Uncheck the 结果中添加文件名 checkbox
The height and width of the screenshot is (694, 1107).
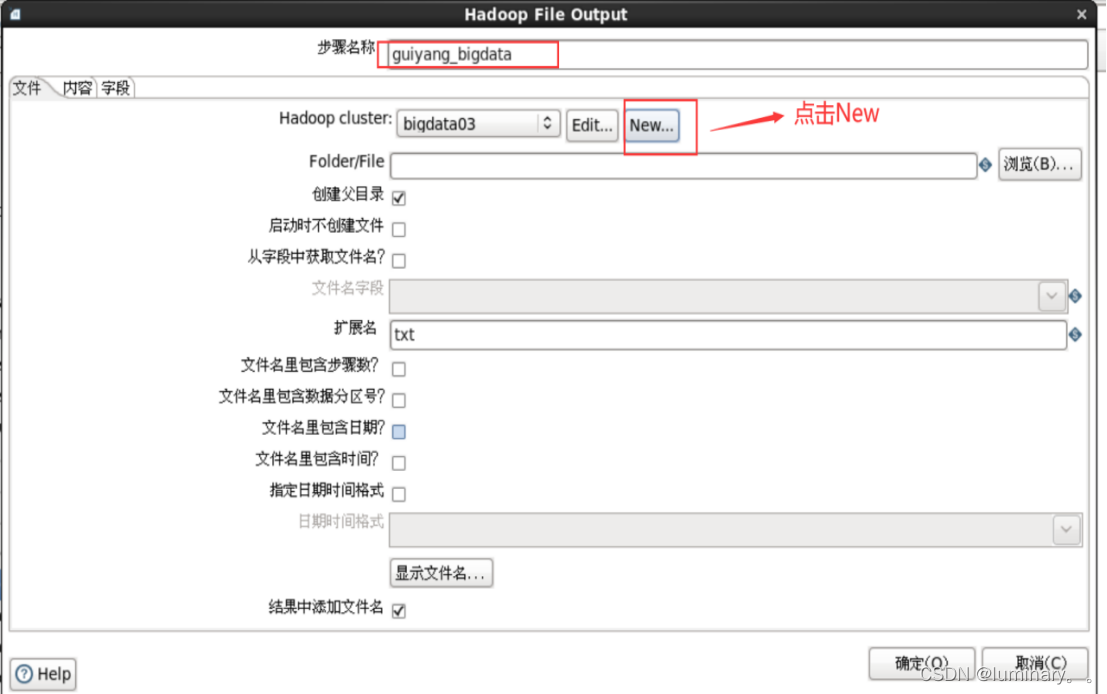tap(398, 610)
